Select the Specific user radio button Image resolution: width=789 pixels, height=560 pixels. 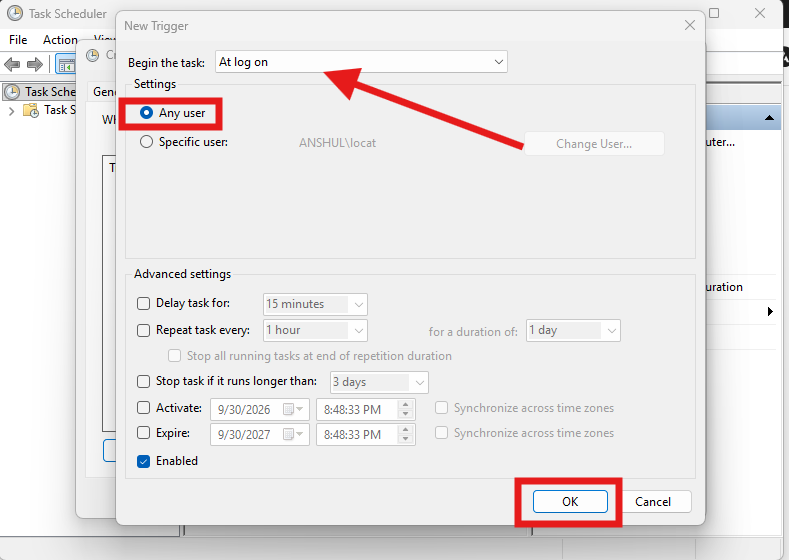tap(146, 142)
